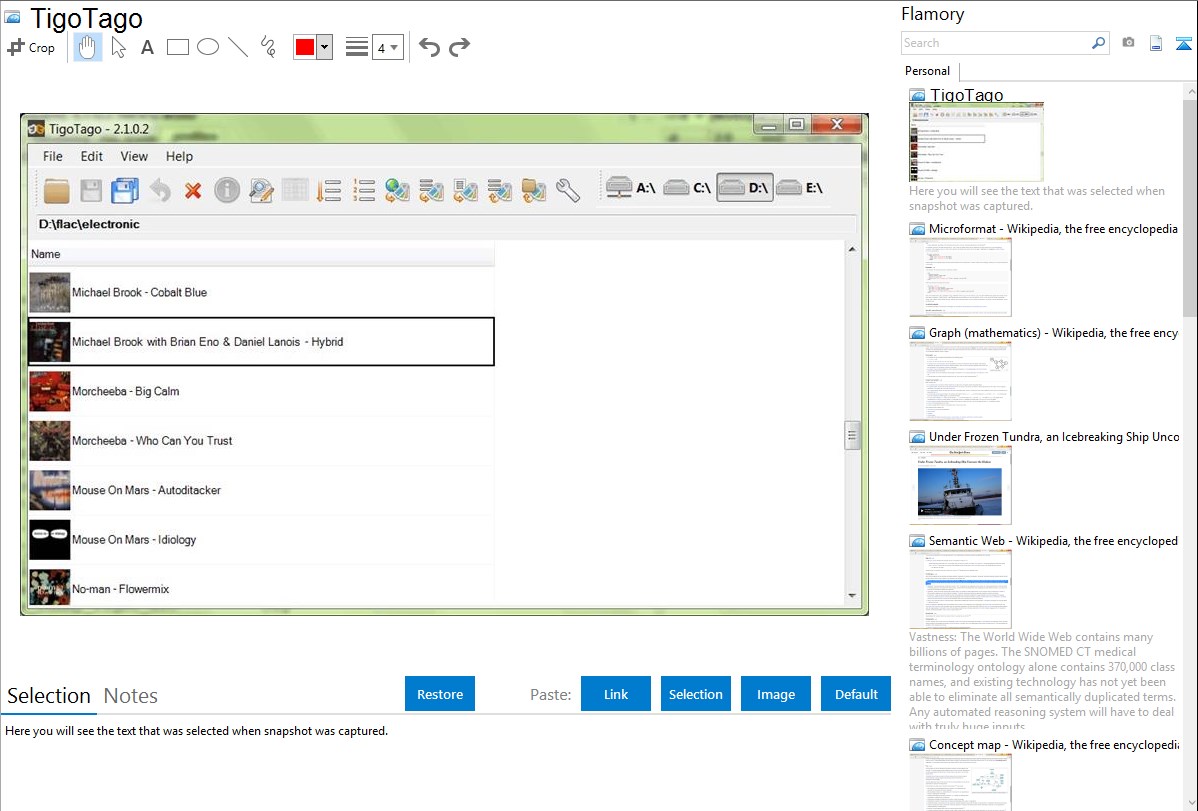Open the Edit menu in TigoTago

click(92, 156)
